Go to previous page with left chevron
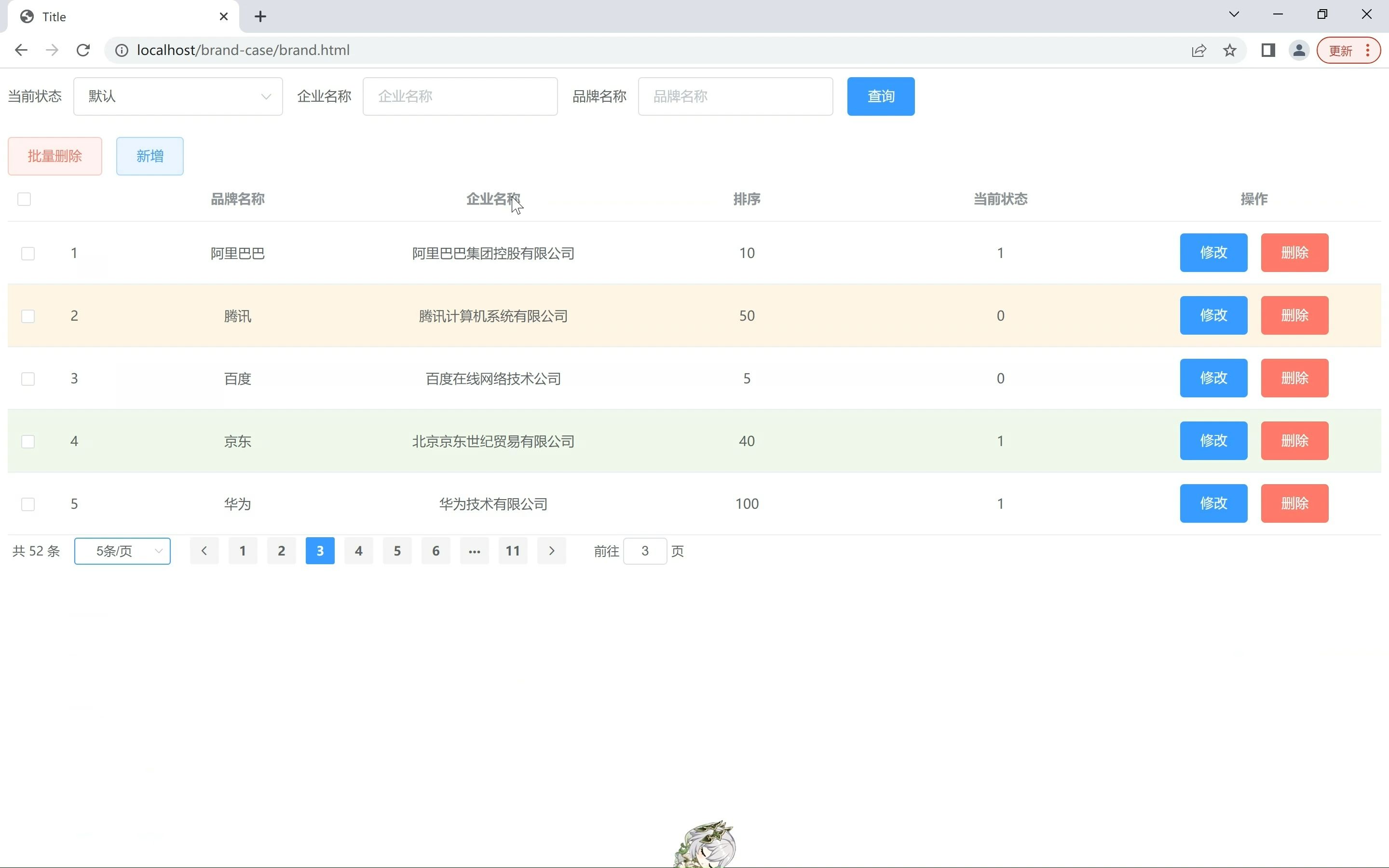The image size is (1389, 868). click(204, 551)
